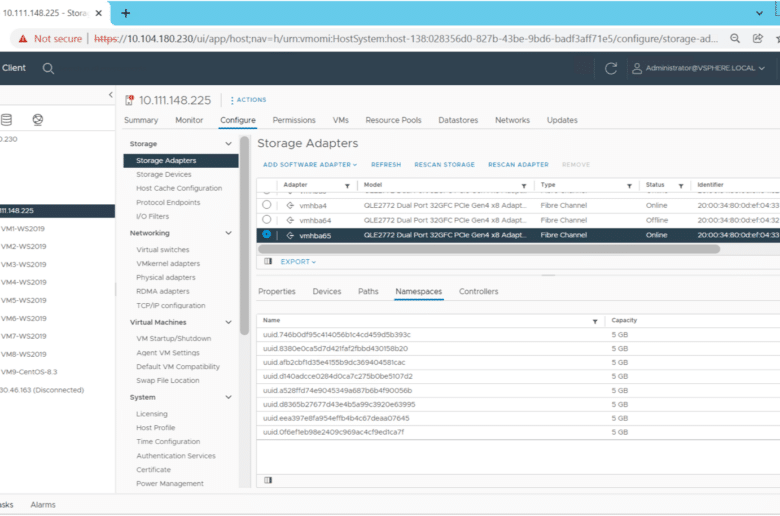The height and width of the screenshot is (516, 780).
Task: Open Power Management settings
Action: pos(170,484)
